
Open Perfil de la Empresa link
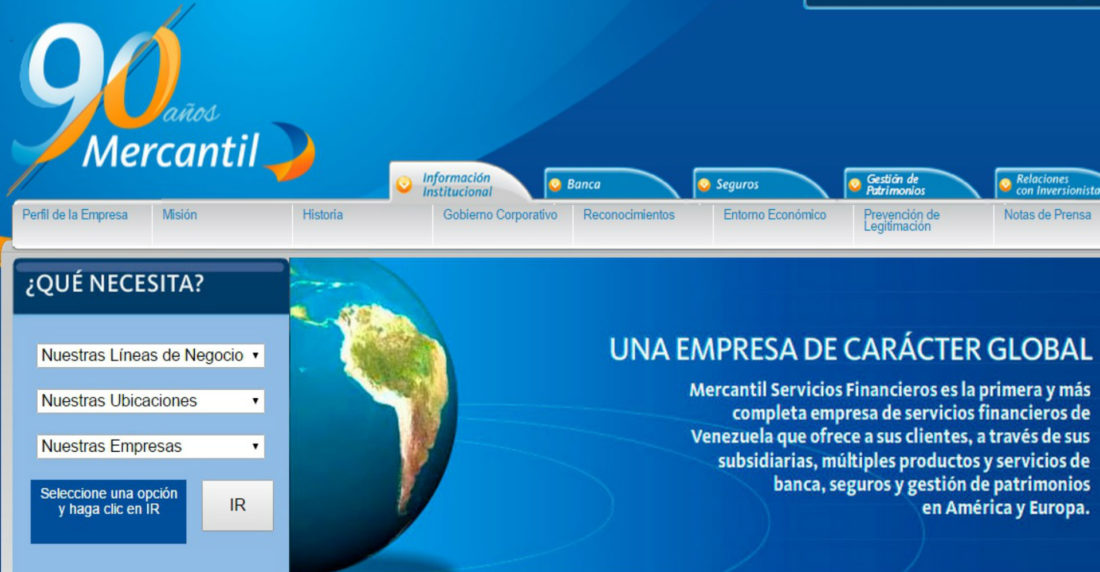coord(75,215)
